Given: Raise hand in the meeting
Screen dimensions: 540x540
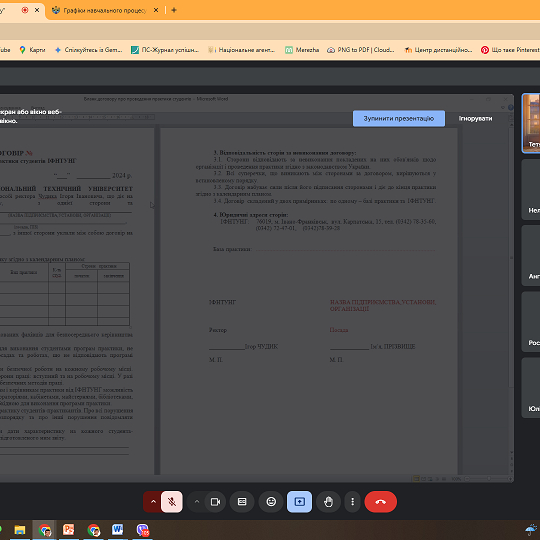Looking at the screenshot, I should [329, 502].
